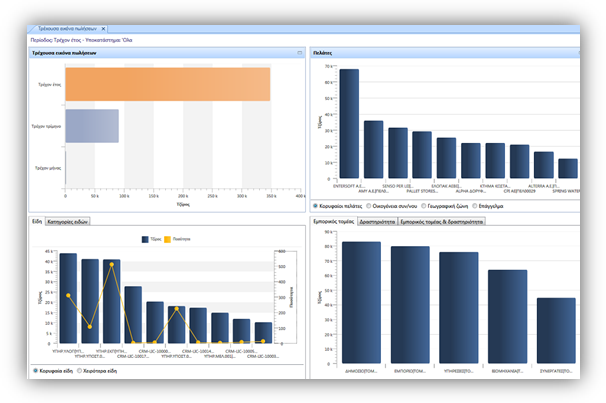Click the ΣΥΝΕΡΓΑΤΕΣ/ΤΟ... sector bar
Screen dimensions: 606x403
click(556, 331)
